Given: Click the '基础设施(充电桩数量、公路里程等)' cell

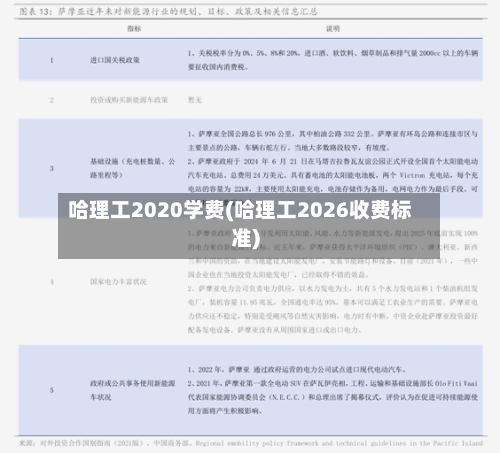Looking at the screenshot, I should coord(133,168).
